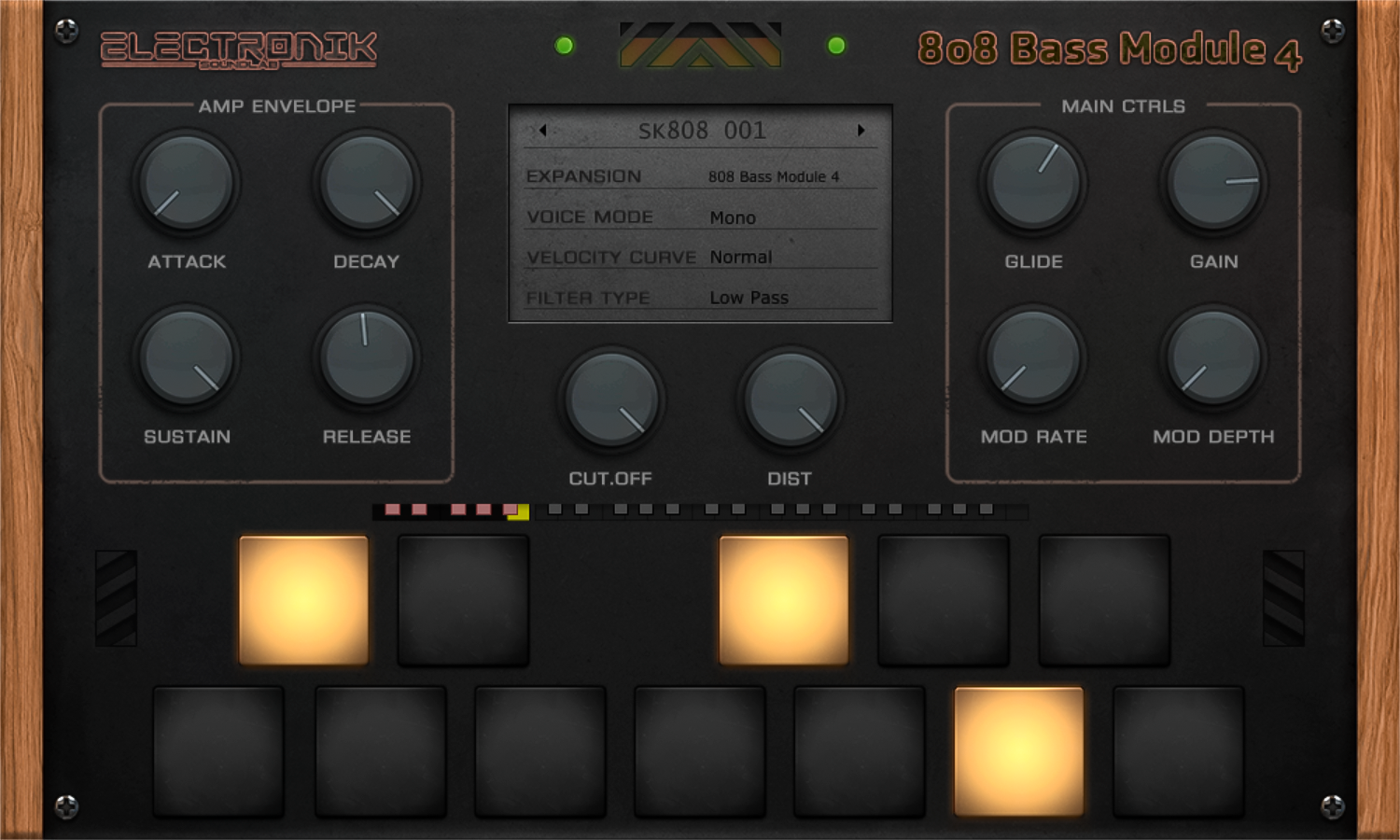The image size is (1400, 840).
Task: Tap the third pad in the lower row
Action: click(x=540, y=752)
